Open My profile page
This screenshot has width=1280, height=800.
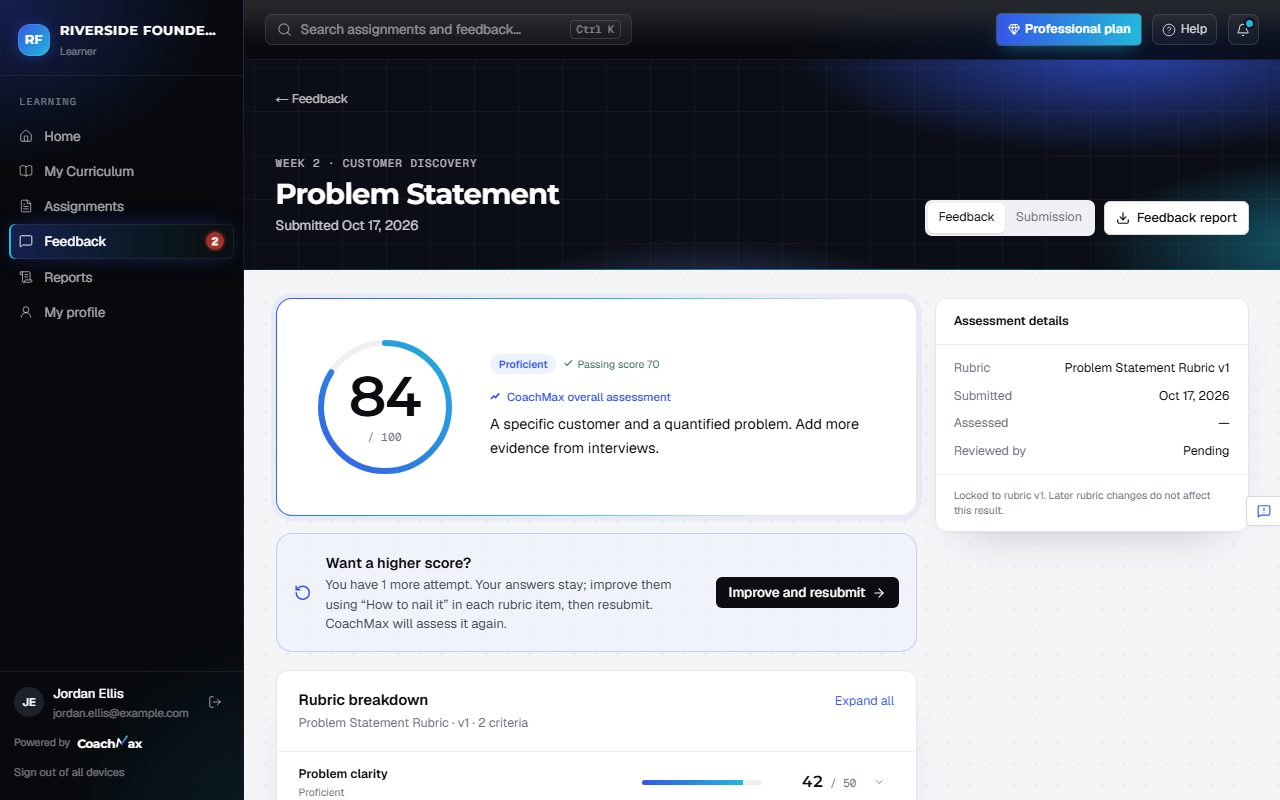click(x=121, y=312)
